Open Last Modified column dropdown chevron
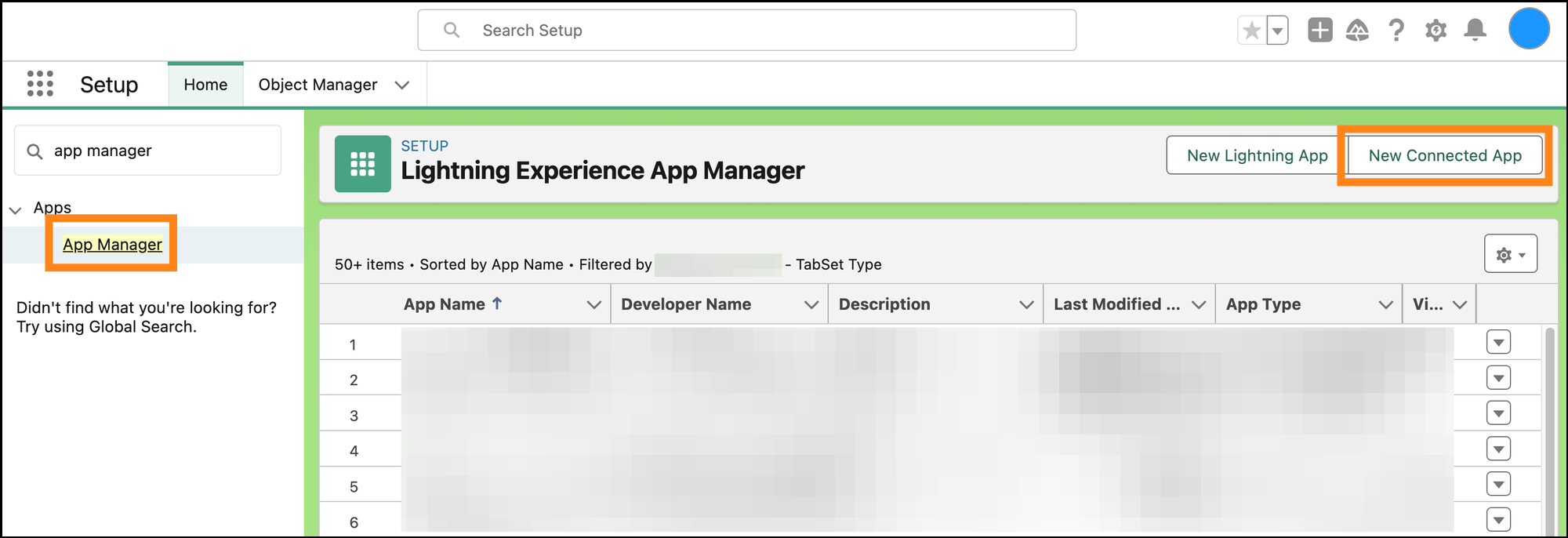 coord(1199,304)
